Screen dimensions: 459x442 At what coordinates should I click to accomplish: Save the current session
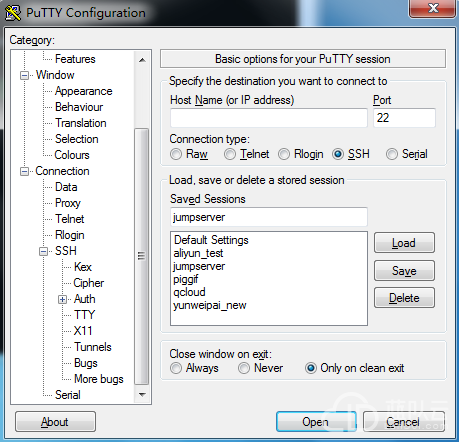pos(404,270)
